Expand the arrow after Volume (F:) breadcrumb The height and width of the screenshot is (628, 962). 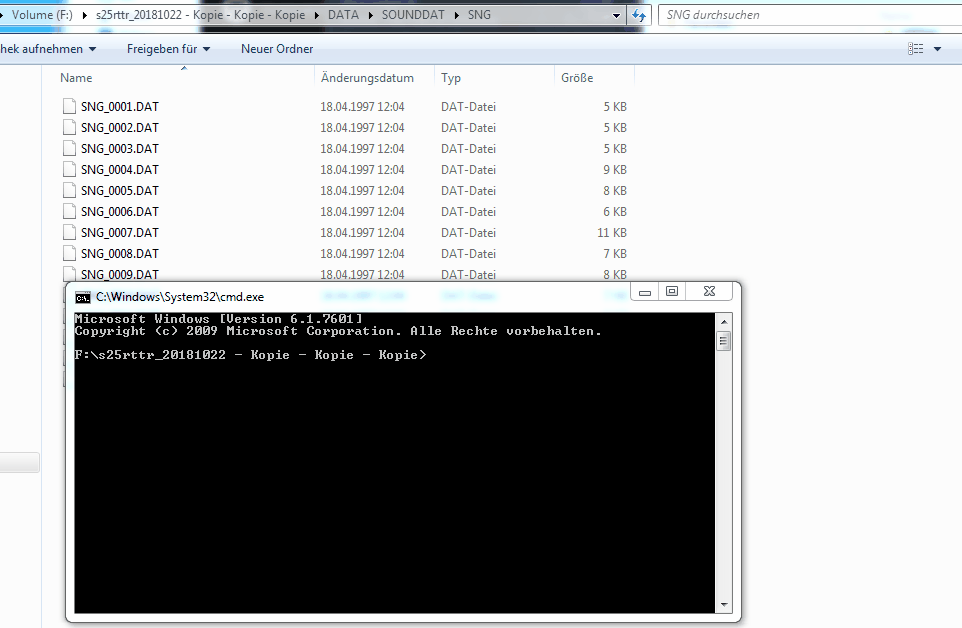[x=84, y=15]
